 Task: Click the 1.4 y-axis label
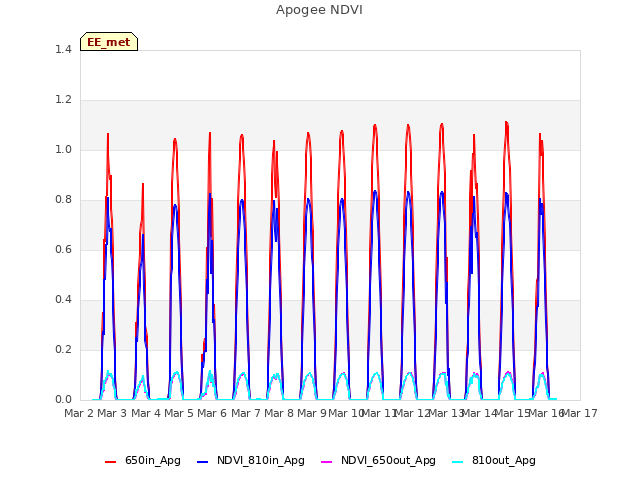pyautogui.click(x=63, y=49)
